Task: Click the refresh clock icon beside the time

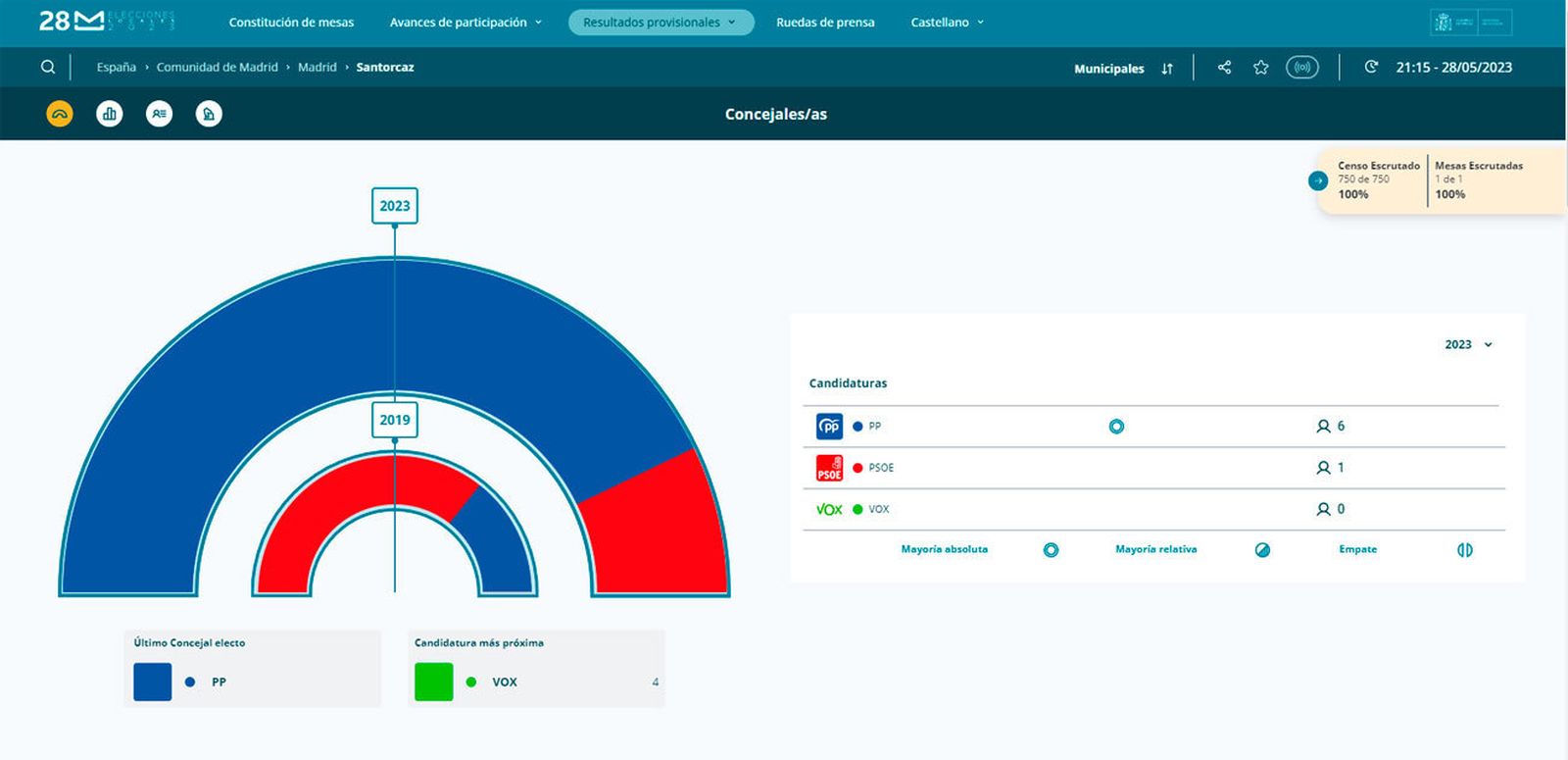Action: [x=1371, y=68]
